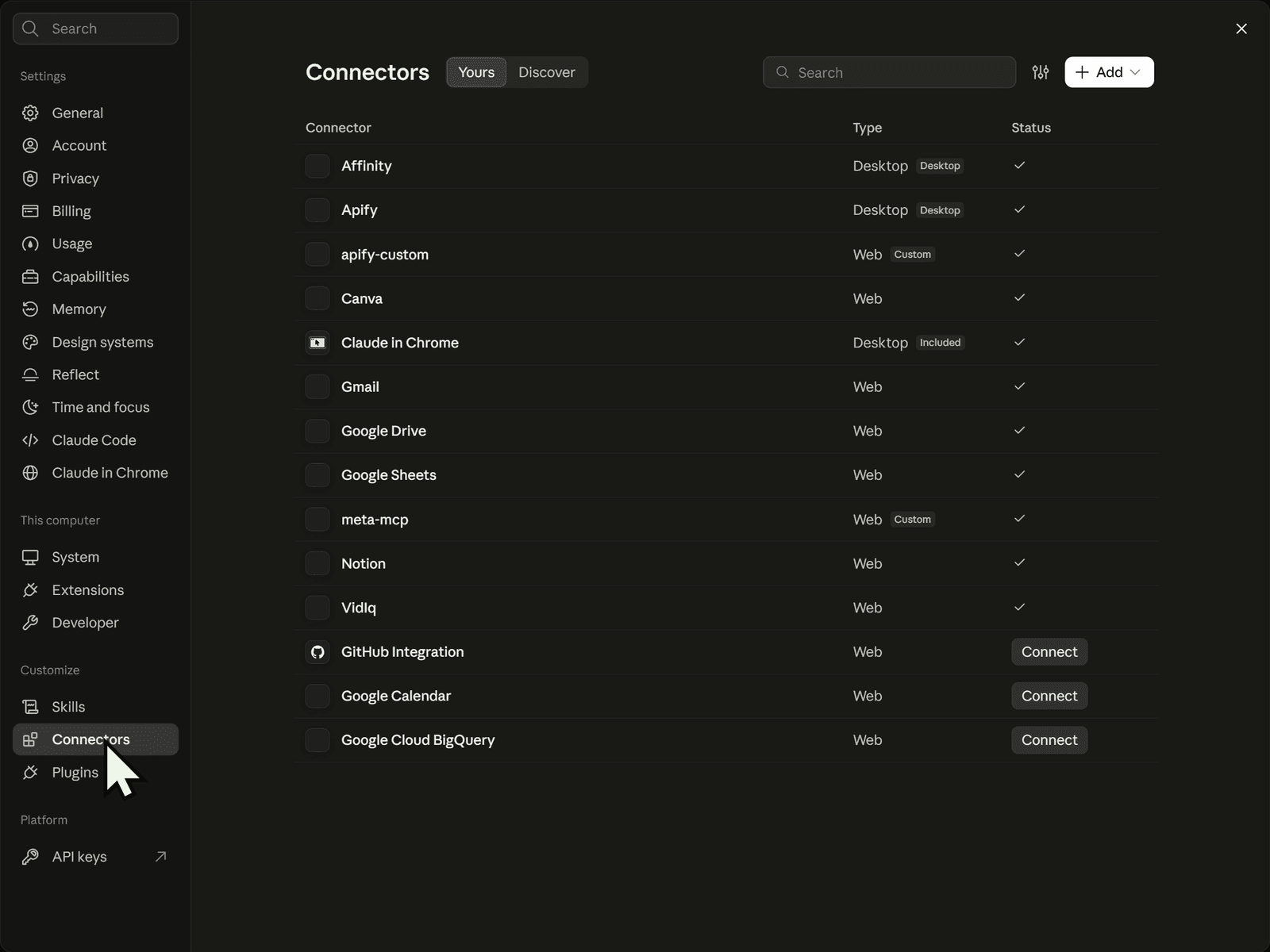Click the Account person icon
The image size is (1270, 952).
[30, 145]
